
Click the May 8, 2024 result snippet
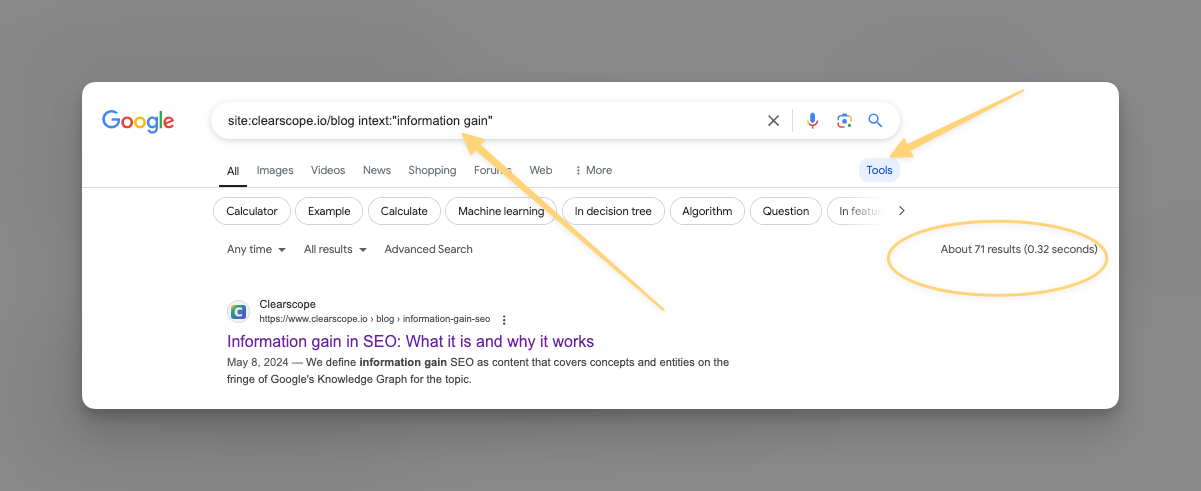(x=478, y=371)
